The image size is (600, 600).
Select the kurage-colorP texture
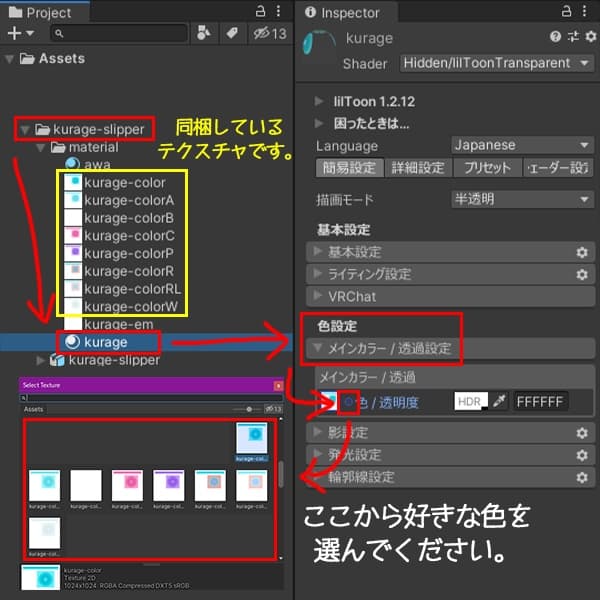coord(119,253)
